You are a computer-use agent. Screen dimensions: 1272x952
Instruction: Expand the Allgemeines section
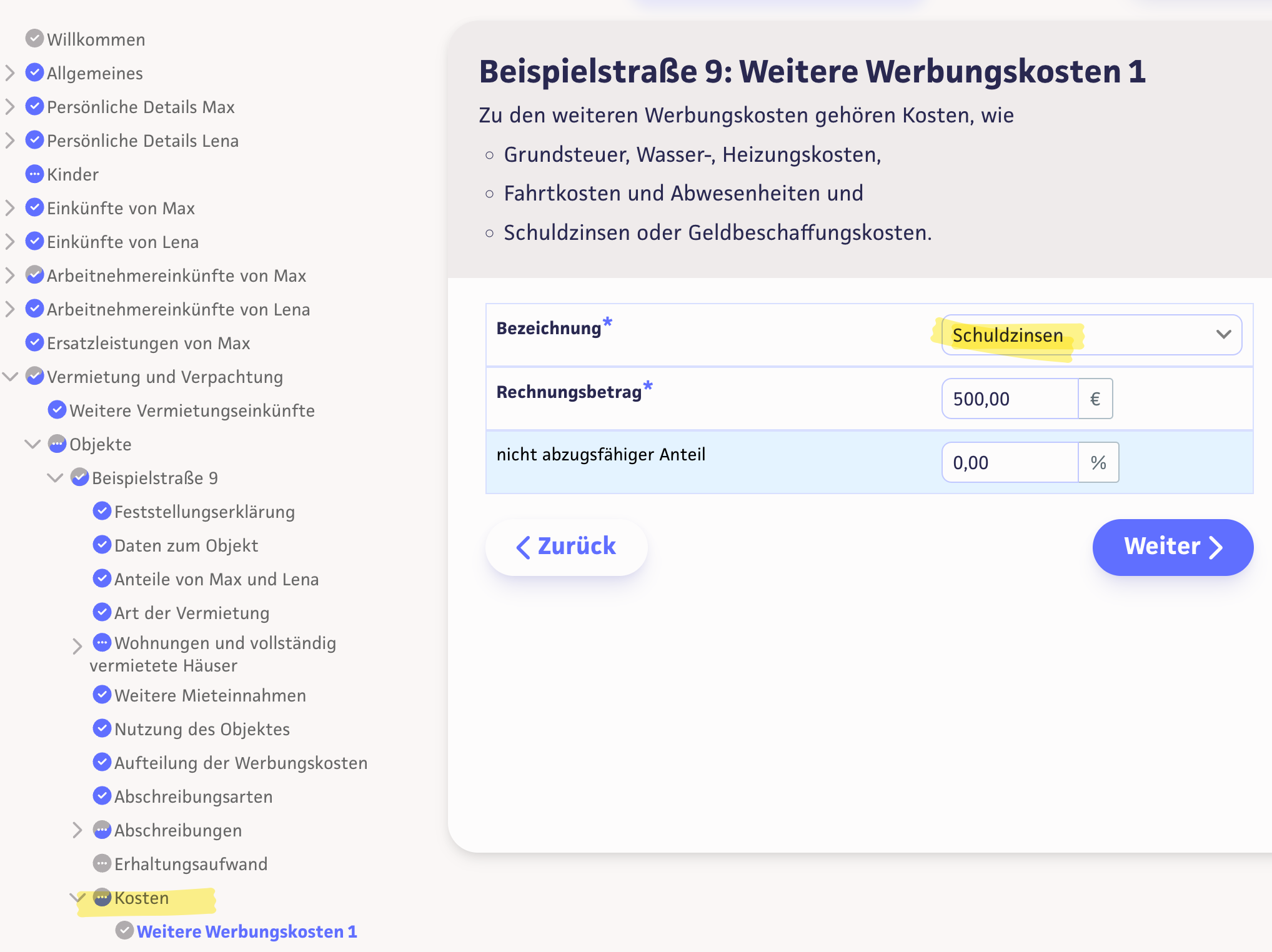pos(10,72)
